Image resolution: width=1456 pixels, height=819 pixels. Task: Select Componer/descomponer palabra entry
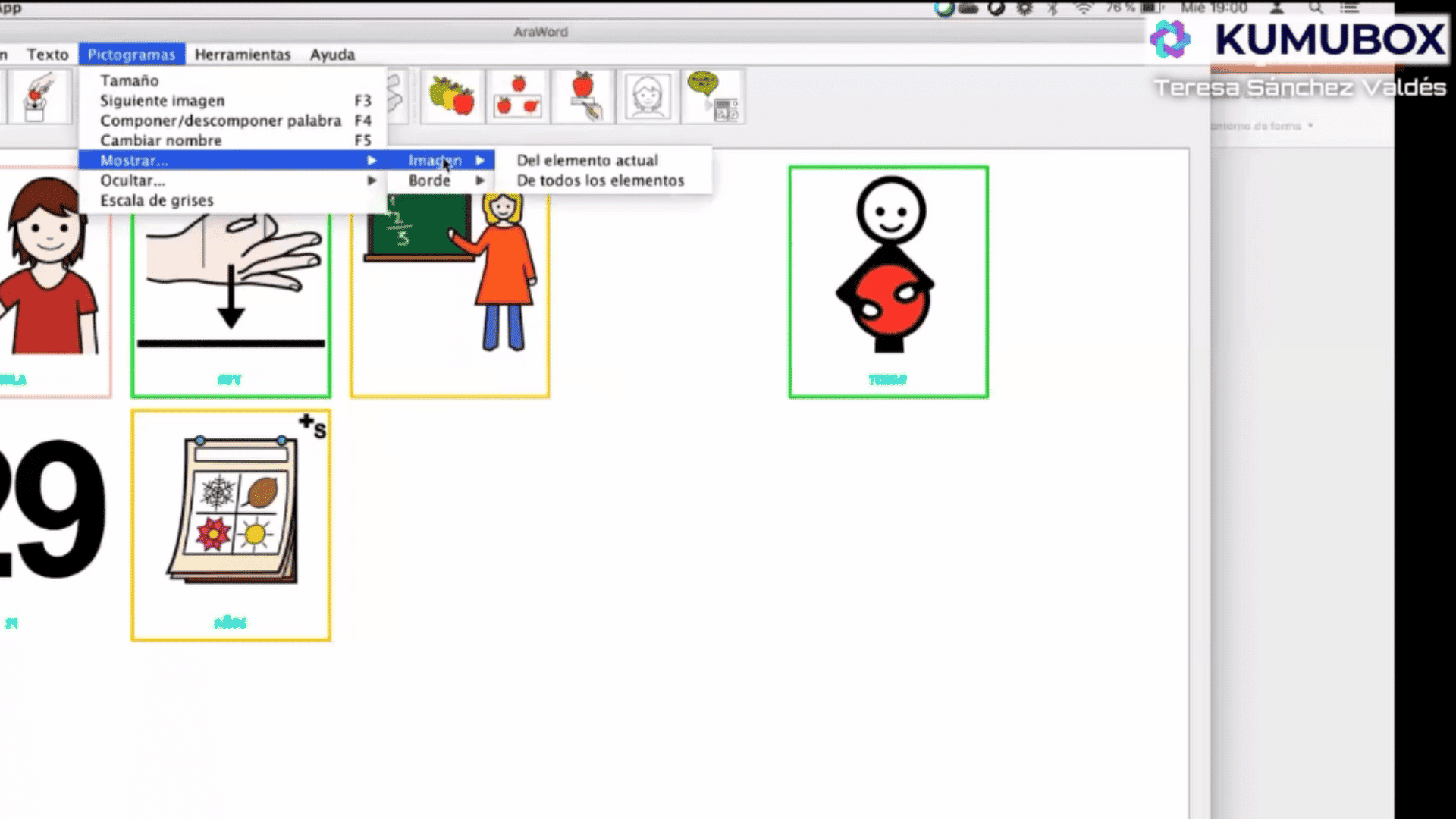233,121
